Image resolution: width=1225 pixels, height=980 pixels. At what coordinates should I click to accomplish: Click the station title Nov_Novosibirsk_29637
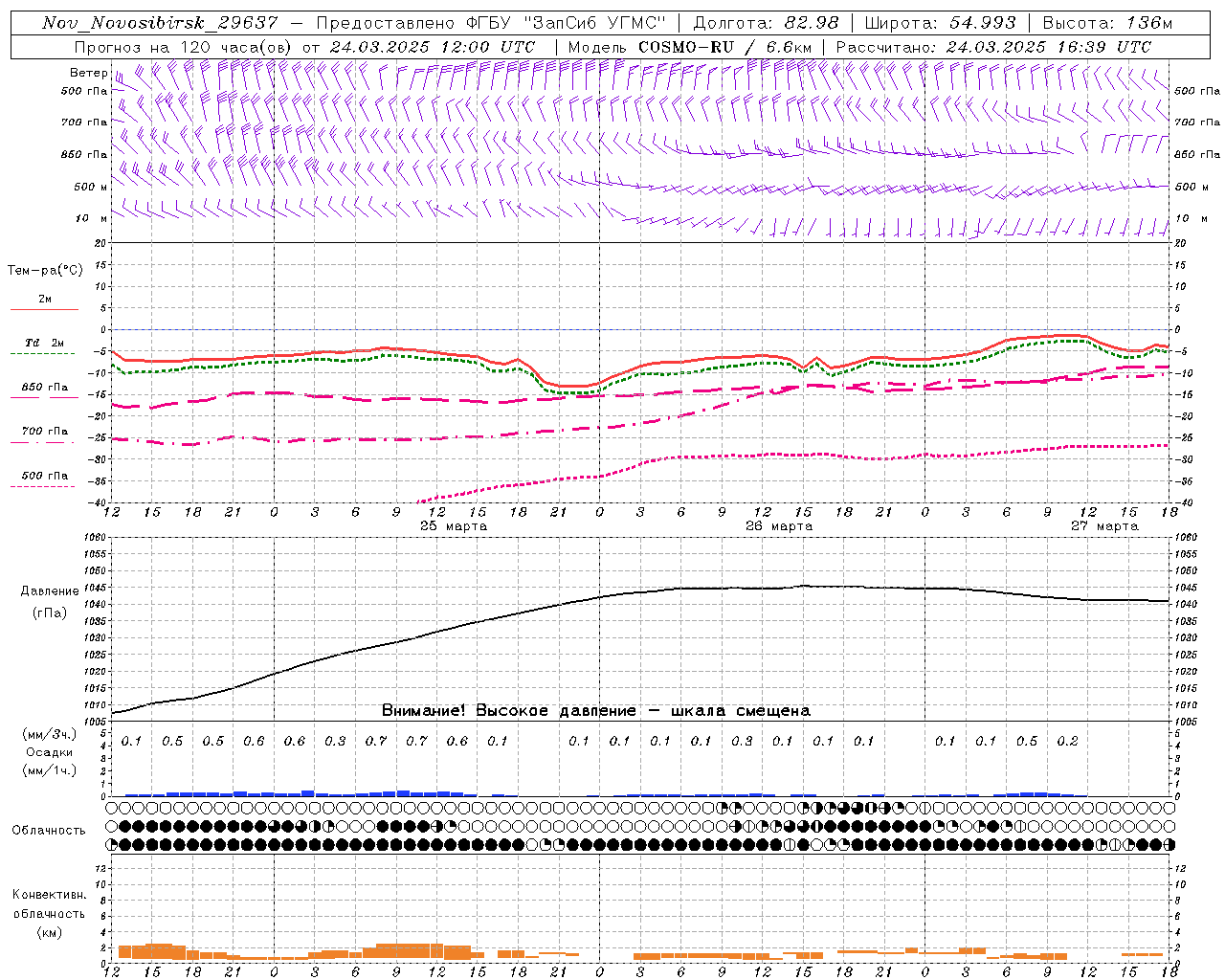(x=161, y=23)
